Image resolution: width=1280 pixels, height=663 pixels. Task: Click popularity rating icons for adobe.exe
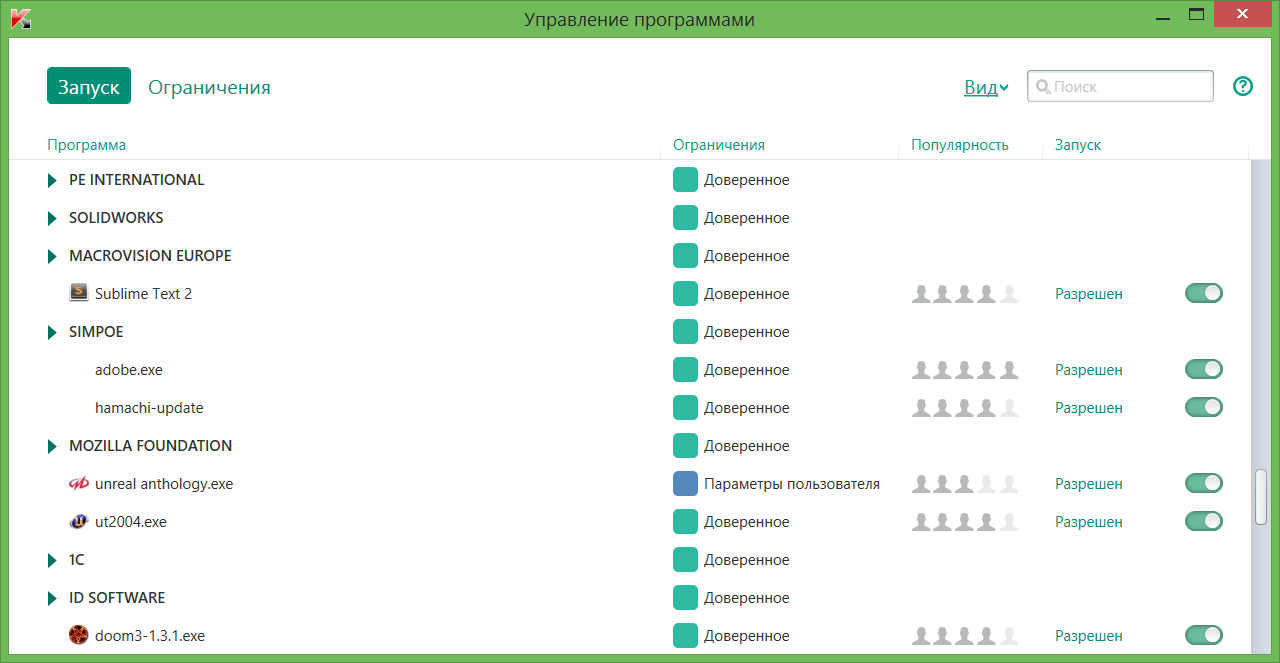965,369
